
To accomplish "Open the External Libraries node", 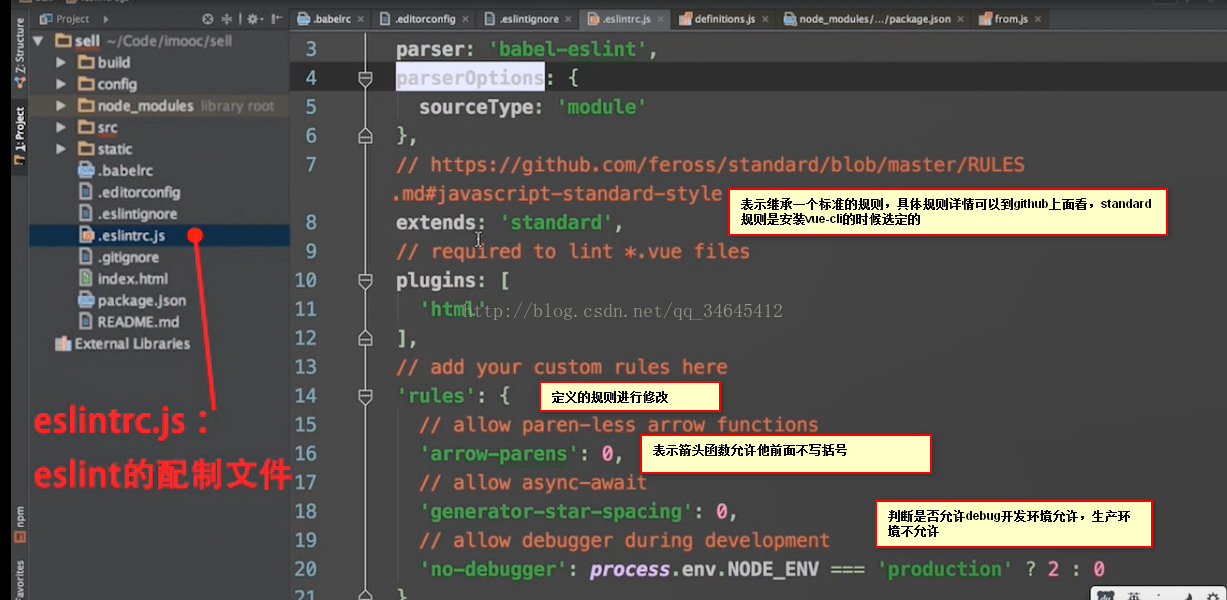I will tap(131, 344).
